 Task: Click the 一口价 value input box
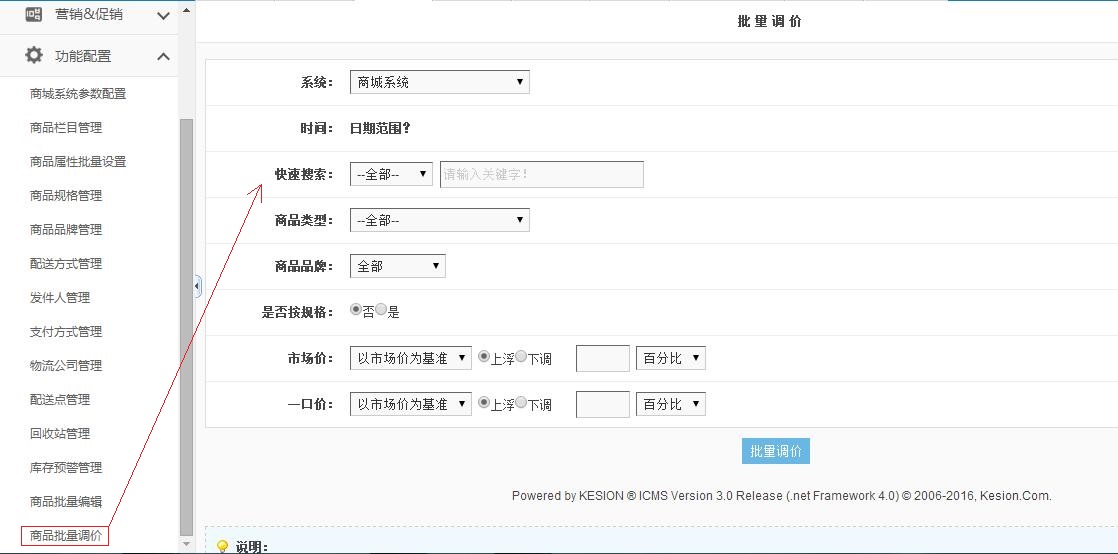[602, 404]
